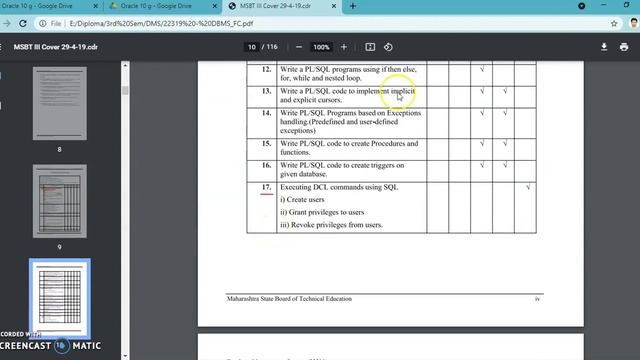Print the PDF document
Viewport: 640px width, 360px height.
coord(624,47)
